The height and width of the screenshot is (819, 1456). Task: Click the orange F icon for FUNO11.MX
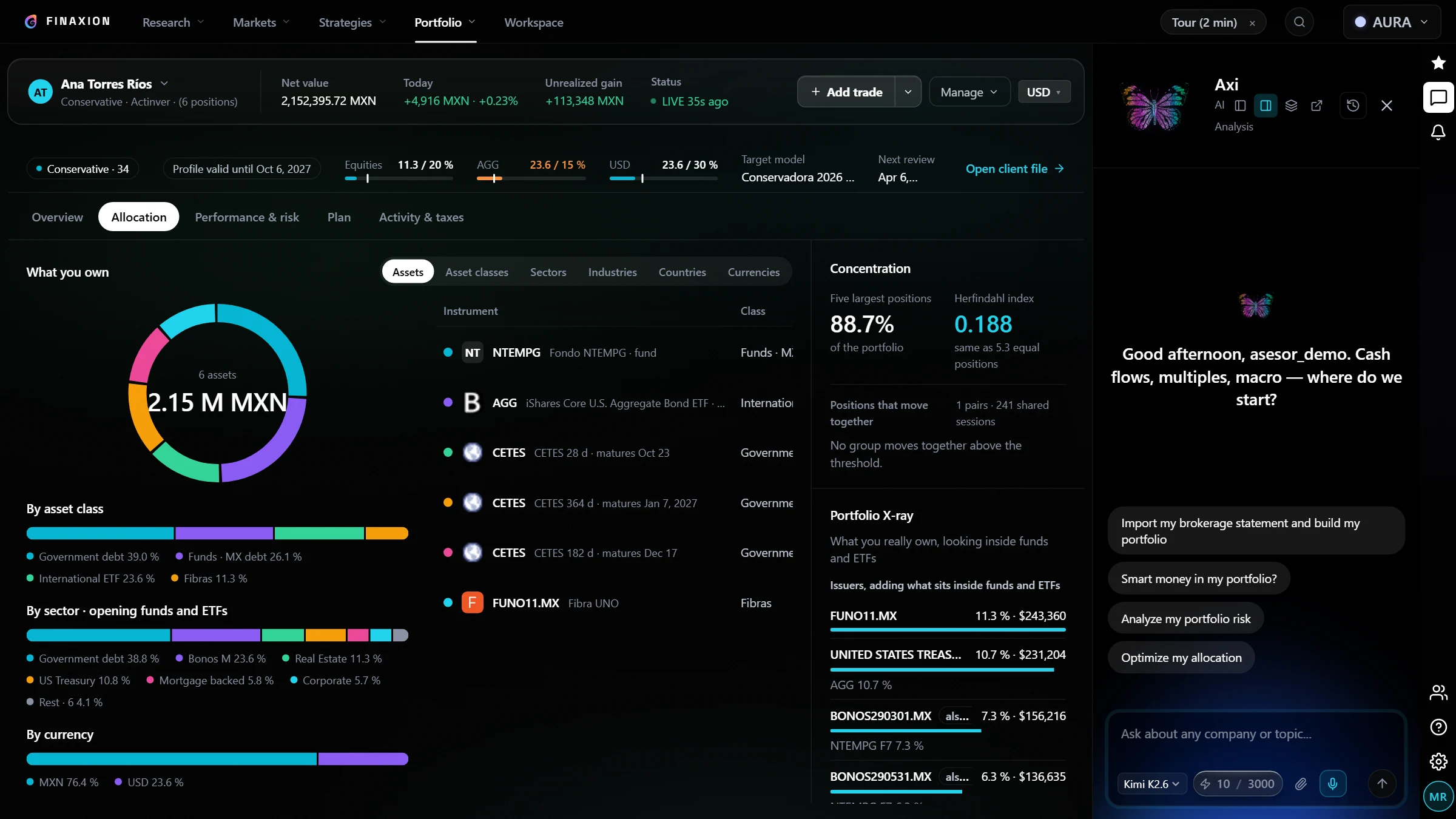pyautogui.click(x=472, y=603)
